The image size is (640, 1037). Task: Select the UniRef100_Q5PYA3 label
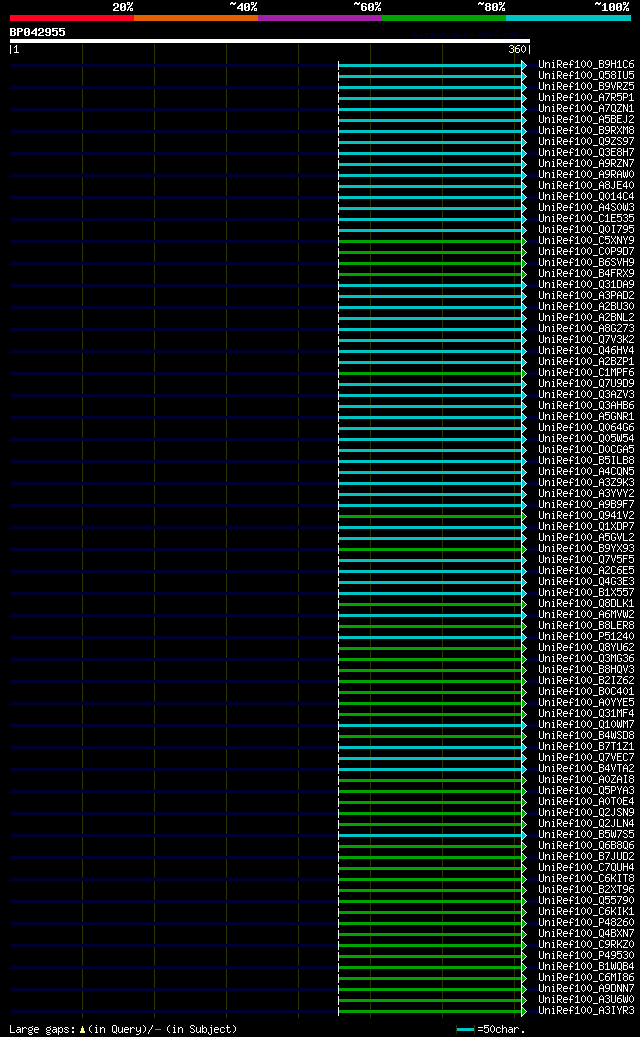pos(586,791)
